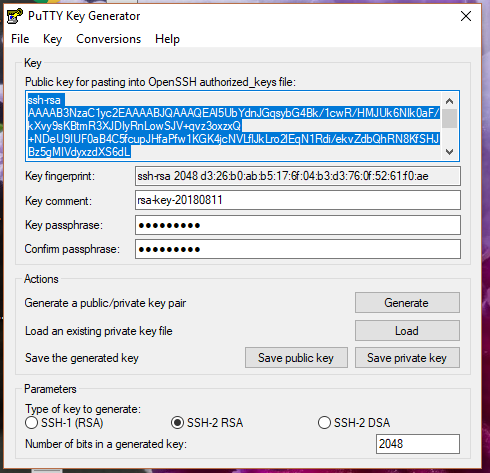Screen dimensions: 490x473
Task: Click the PuTTY Key Generator title bar icon
Action: click(x=14, y=16)
